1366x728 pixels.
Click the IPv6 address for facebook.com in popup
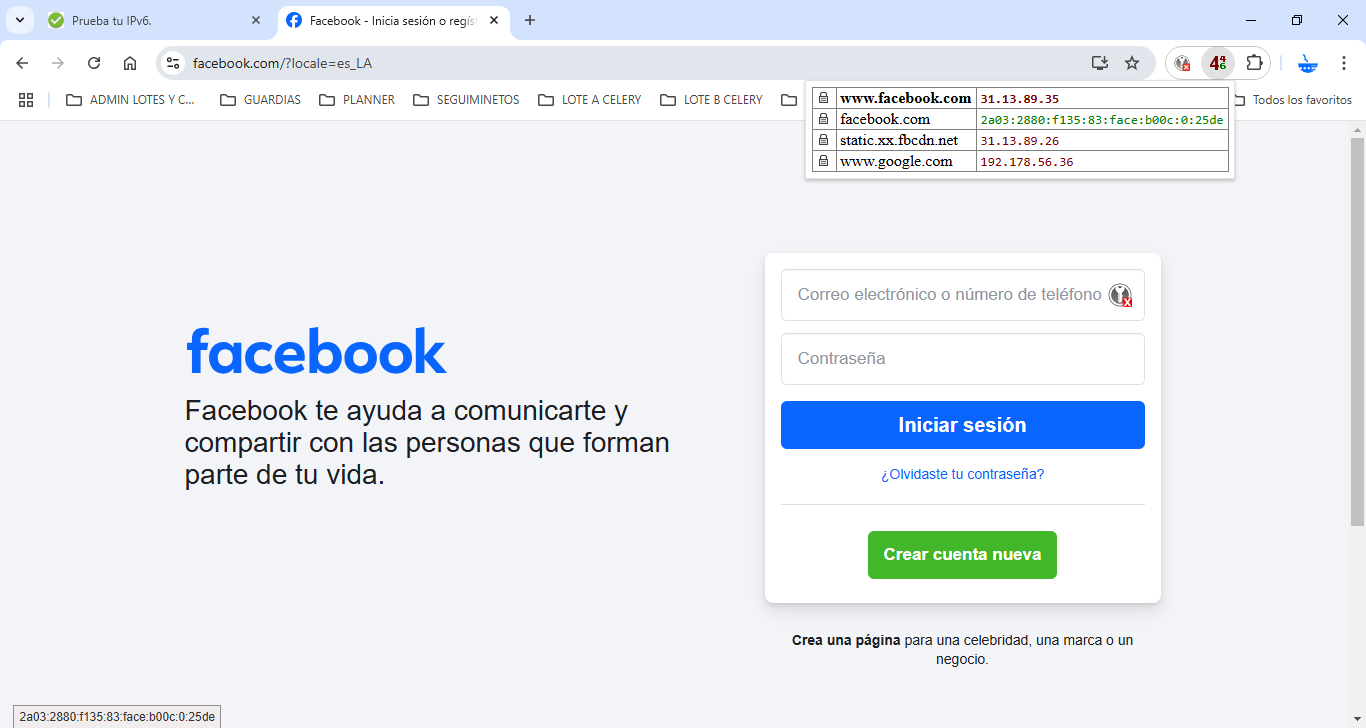point(1101,120)
